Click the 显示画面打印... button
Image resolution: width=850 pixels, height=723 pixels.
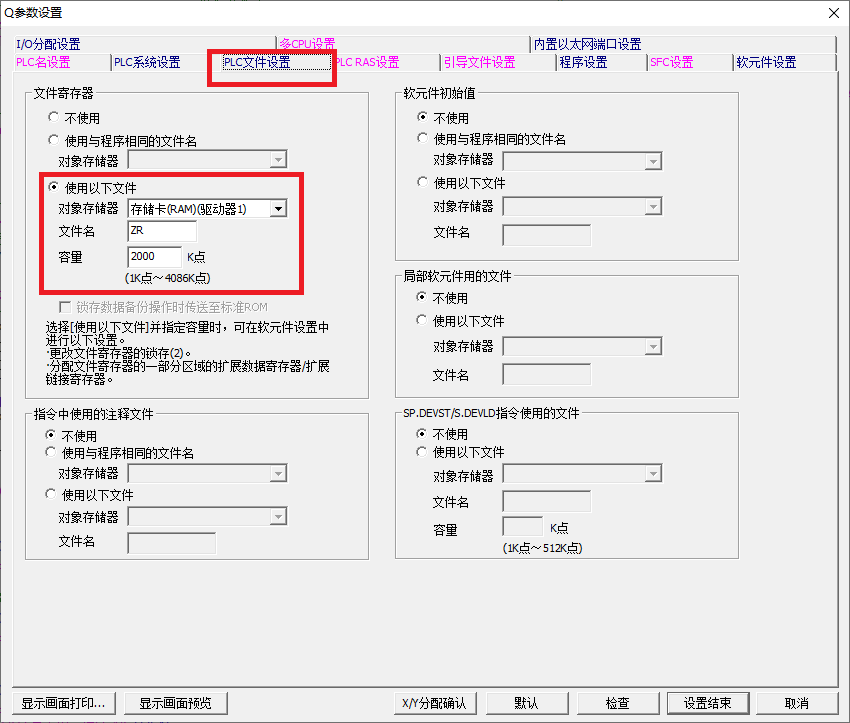63,703
